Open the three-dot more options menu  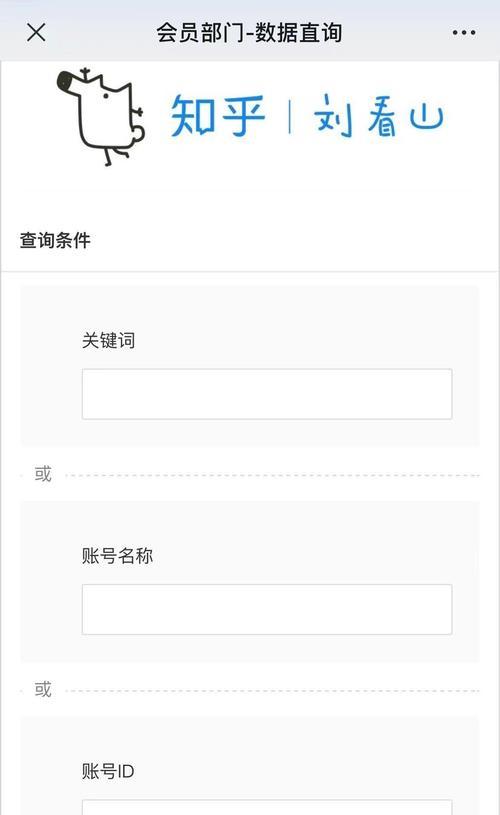[x=463, y=33]
